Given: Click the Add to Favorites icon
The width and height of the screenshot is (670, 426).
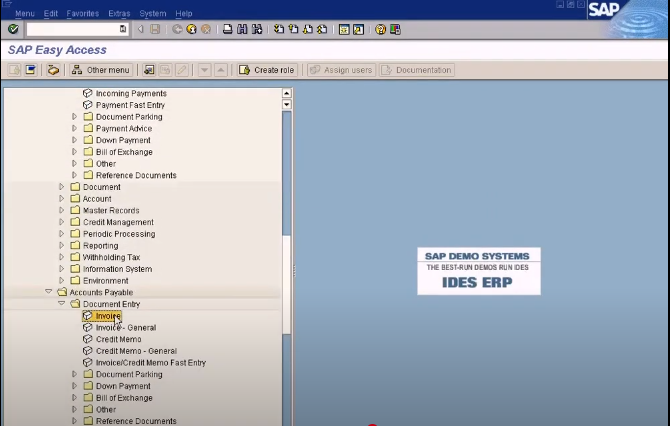Looking at the screenshot, I should [149, 70].
